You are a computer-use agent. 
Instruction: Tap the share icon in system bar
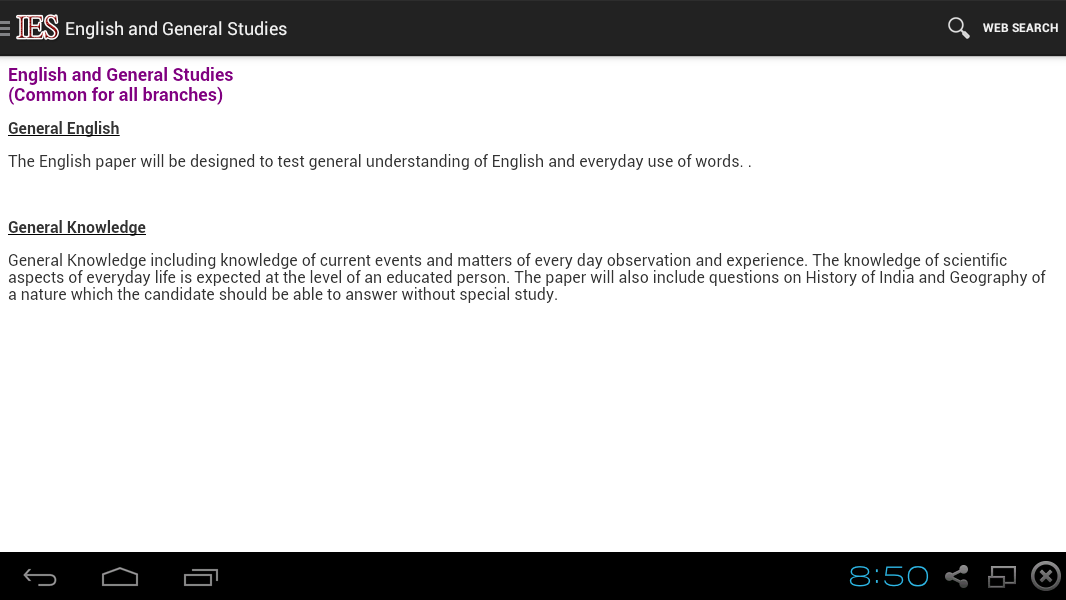(957, 576)
